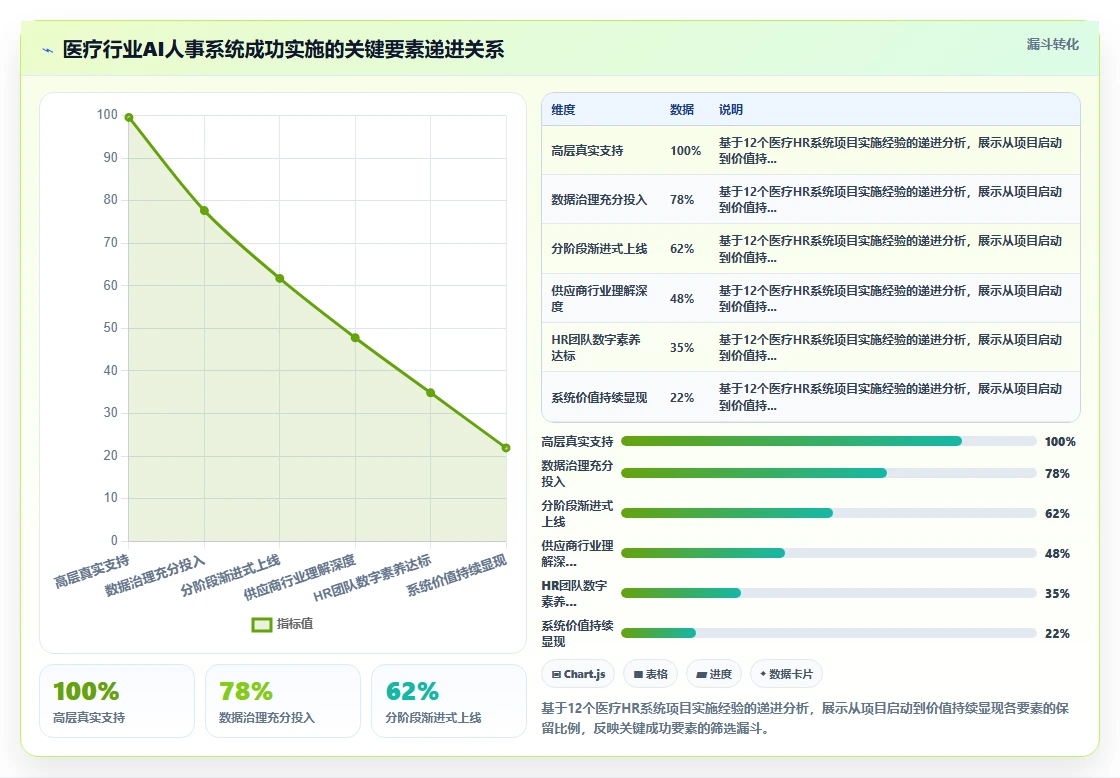Image resolution: width=1120 pixels, height=778 pixels.
Task: Click the 高层真实支持 progress bar
Action: tap(829, 442)
